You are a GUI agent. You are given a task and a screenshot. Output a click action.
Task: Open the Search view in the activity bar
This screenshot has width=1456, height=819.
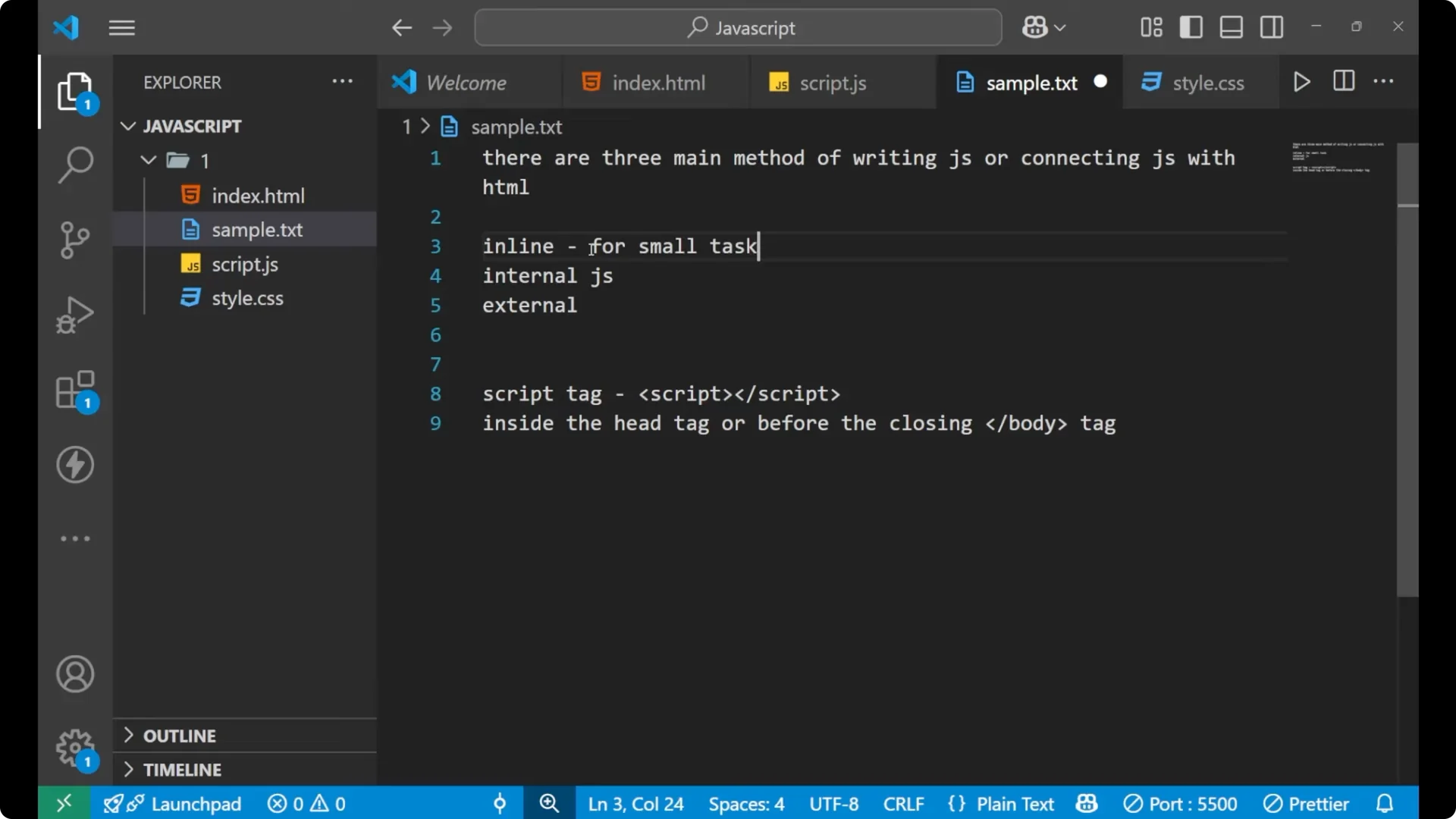click(x=74, y=164)
